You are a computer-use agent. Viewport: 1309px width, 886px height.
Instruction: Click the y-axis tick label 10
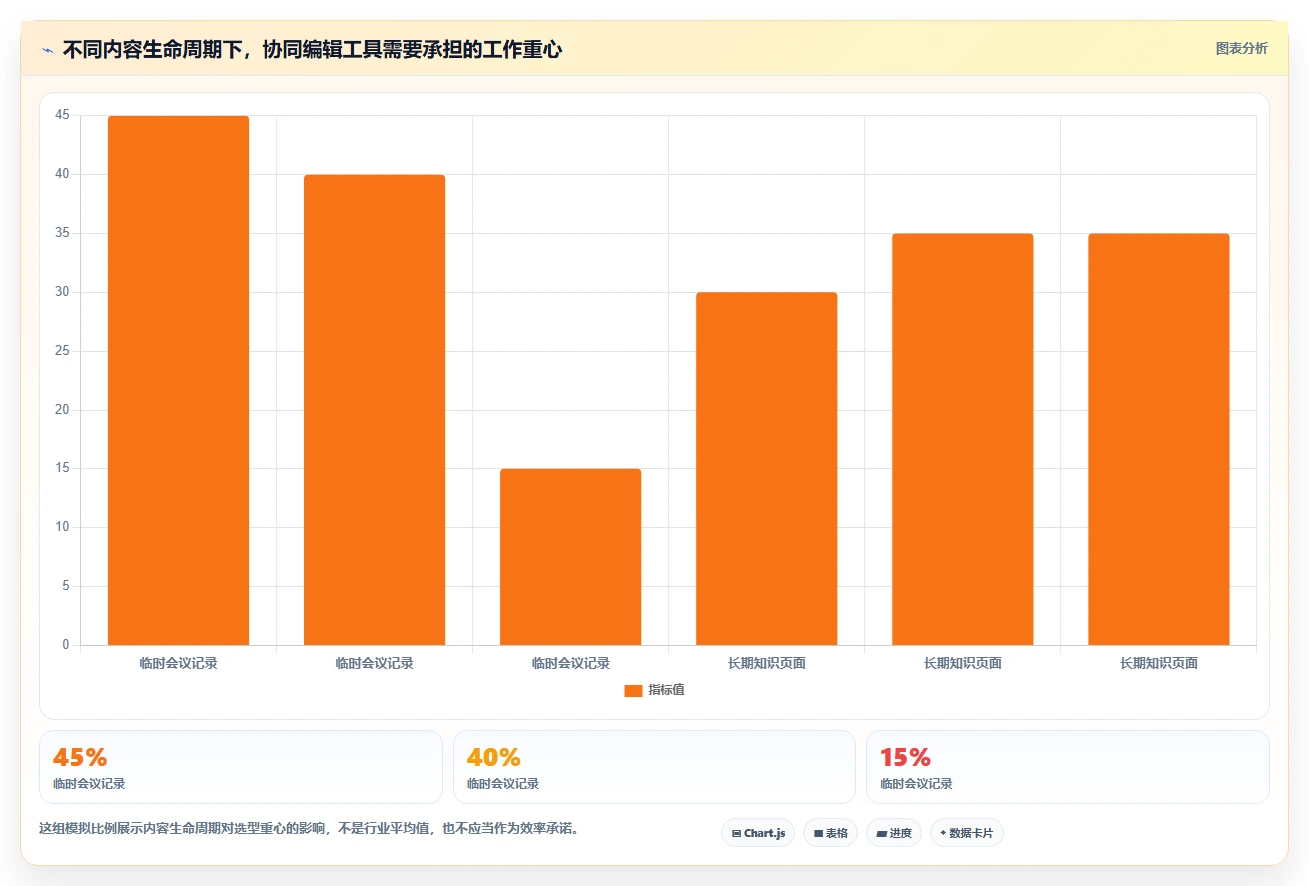[x=62, y=527]
